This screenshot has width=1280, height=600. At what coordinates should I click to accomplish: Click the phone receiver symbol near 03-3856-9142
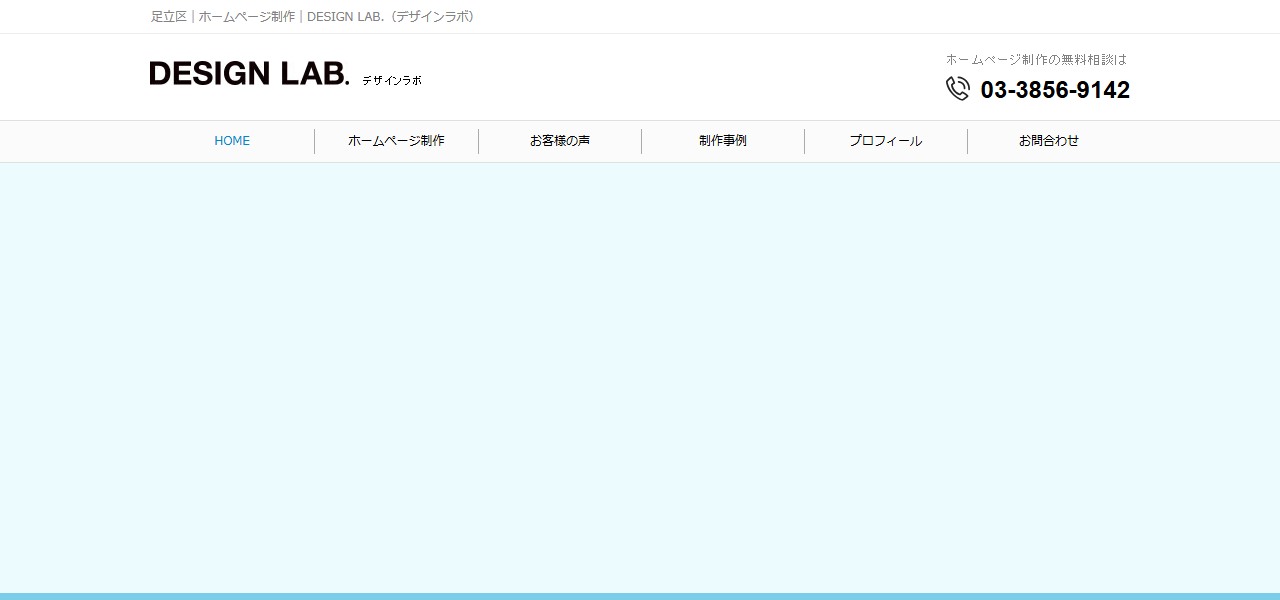tap(957, 88)
